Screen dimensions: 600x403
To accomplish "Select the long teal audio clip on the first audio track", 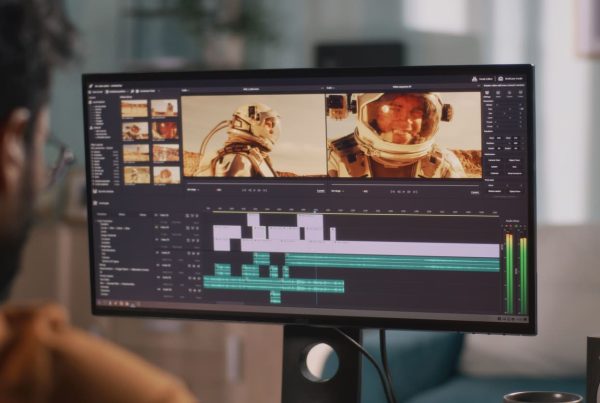I will [x=392, y=263].
